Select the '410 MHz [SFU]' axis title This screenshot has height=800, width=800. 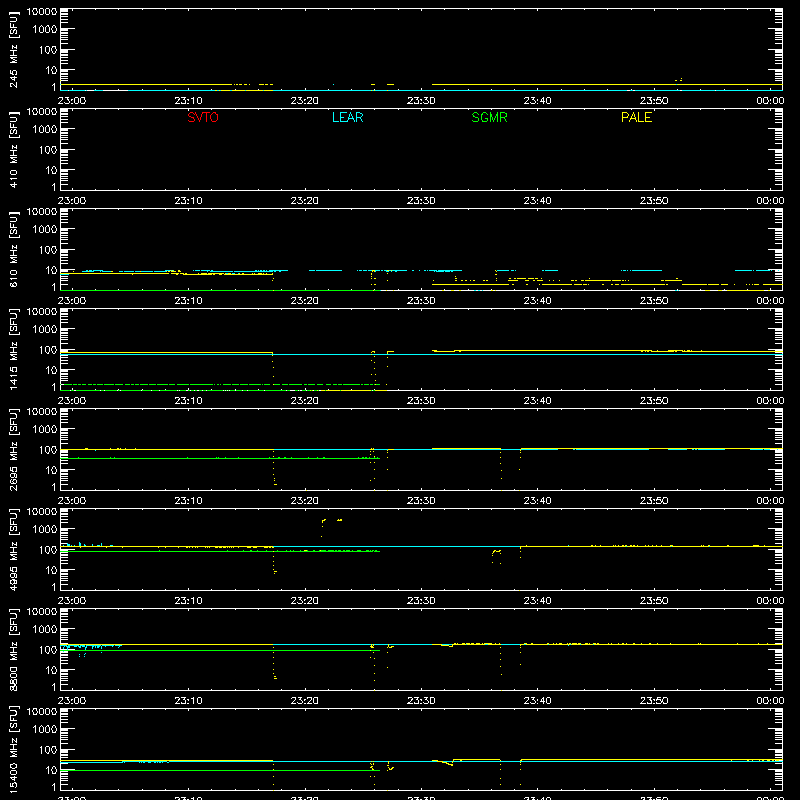[14, 150]
